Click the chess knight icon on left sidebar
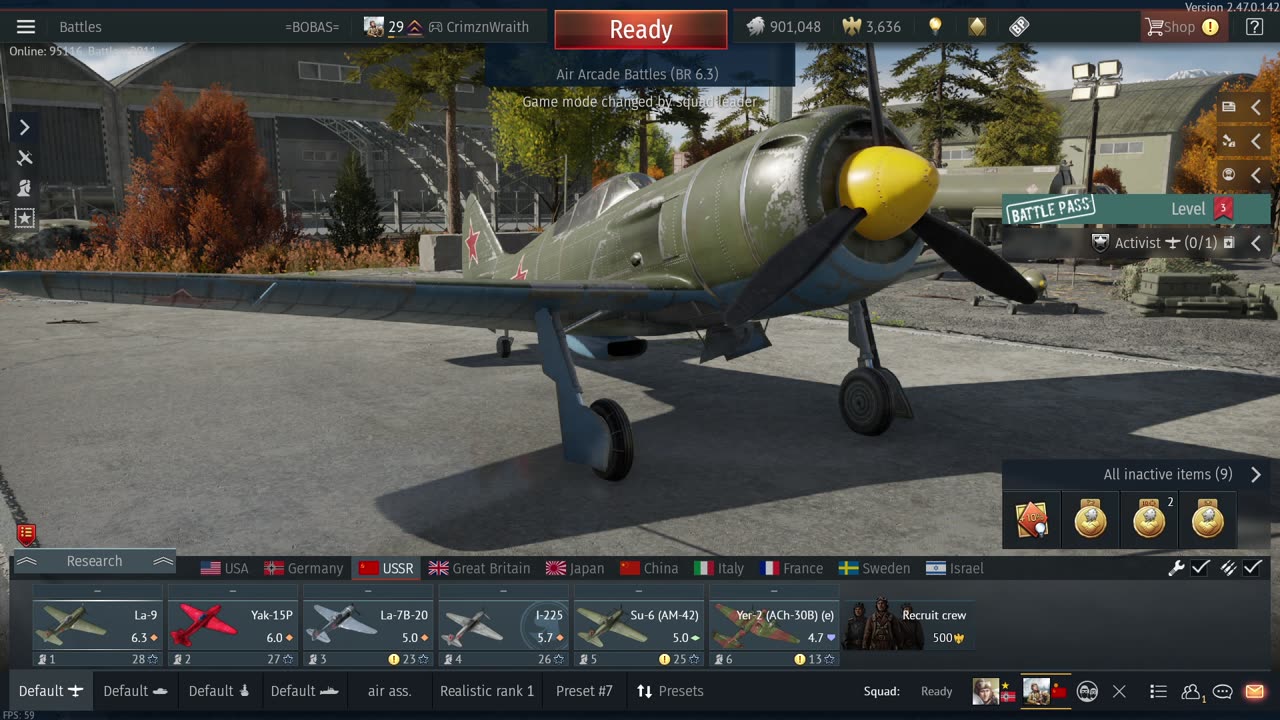 [25, 187]
